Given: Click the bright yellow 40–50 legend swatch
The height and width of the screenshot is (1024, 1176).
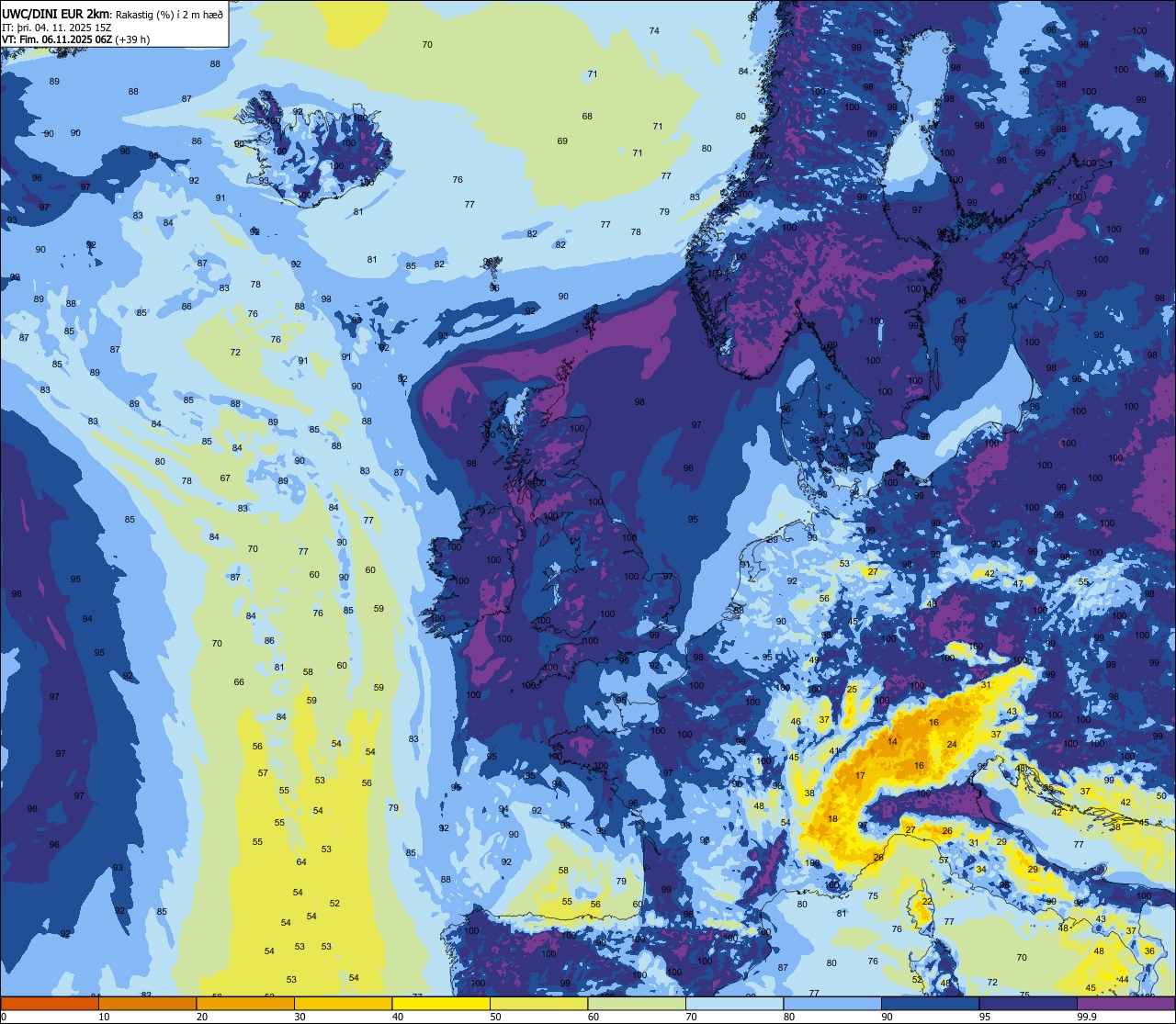Looking at the screenshot, I should 441,1003.
